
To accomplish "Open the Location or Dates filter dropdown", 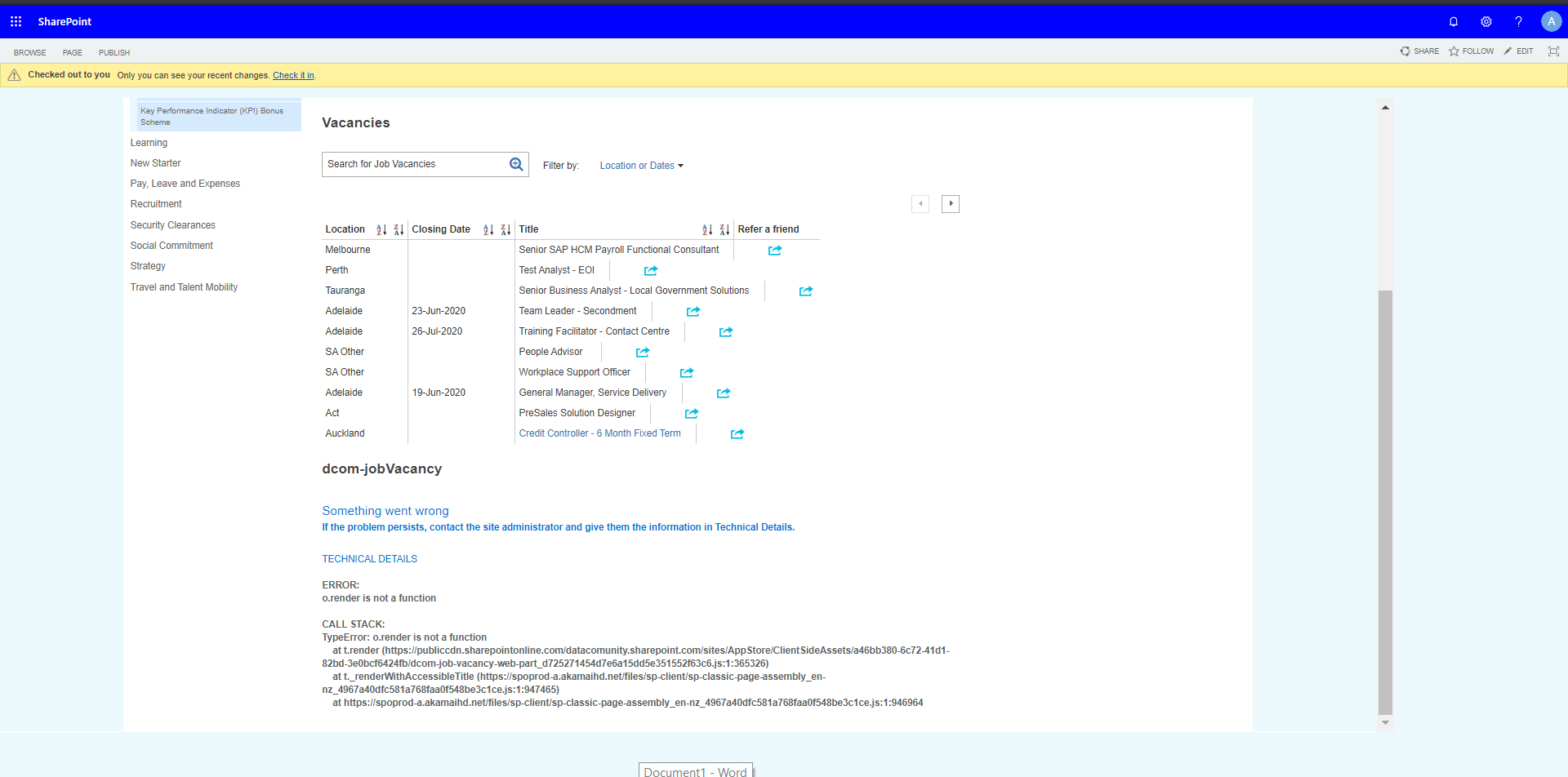I will 641,165.
